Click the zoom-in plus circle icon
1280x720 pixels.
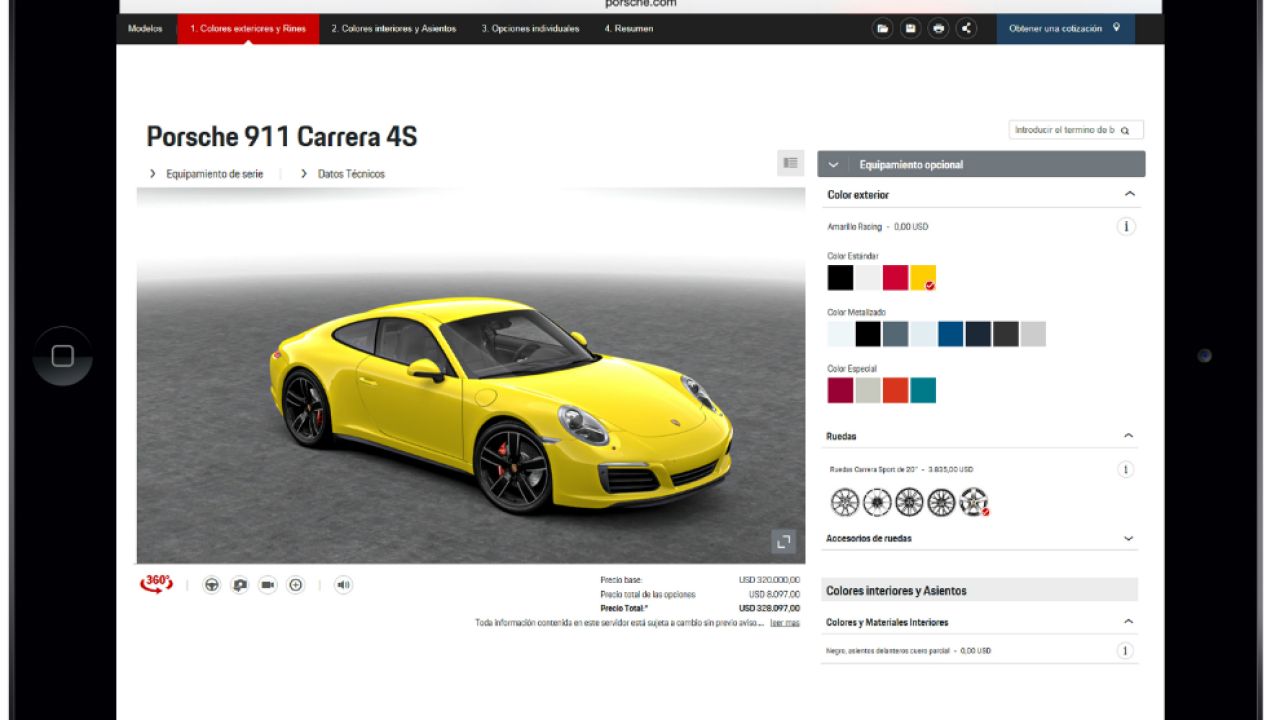[x=295, y=585]
